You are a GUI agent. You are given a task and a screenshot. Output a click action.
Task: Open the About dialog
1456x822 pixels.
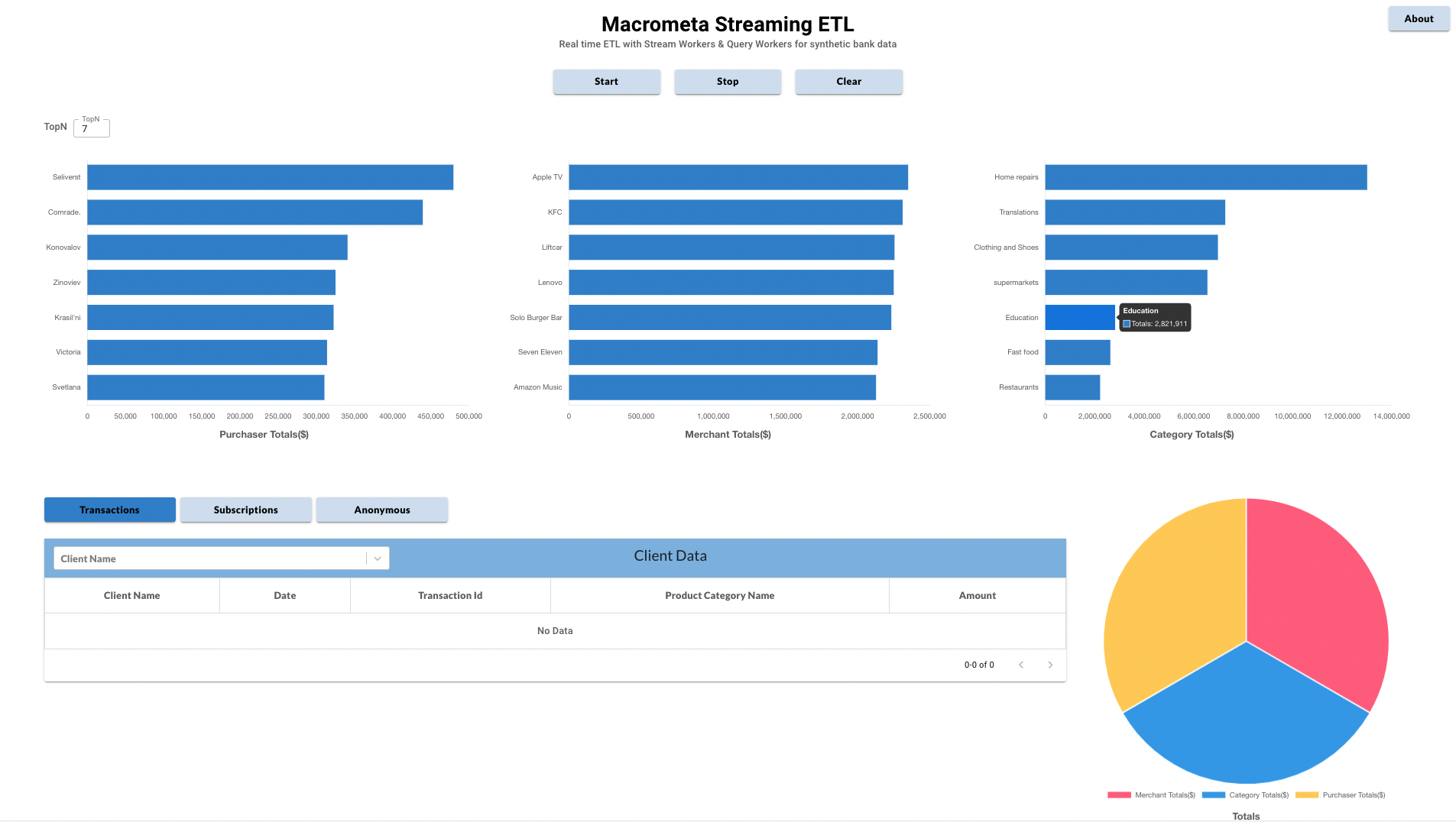point(1419,18)
